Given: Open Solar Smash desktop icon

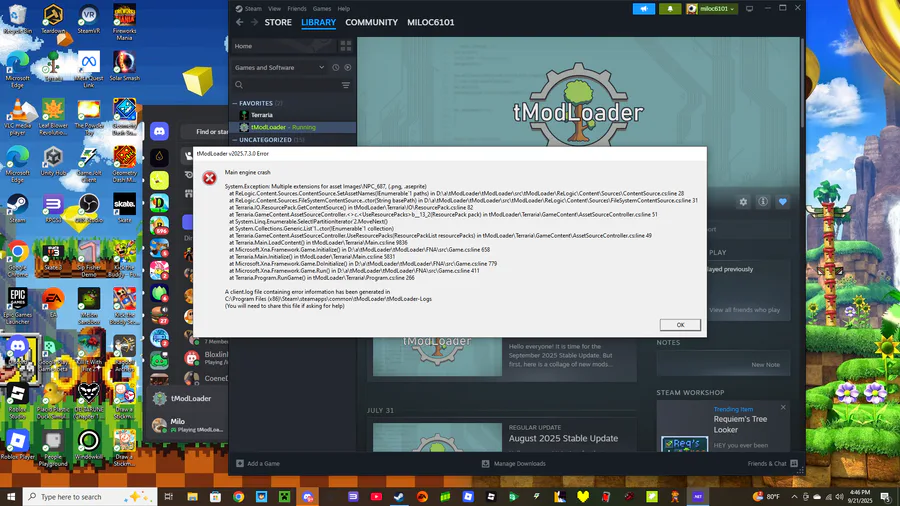Looking at the screenshot, I should click(x=125, y=66).
